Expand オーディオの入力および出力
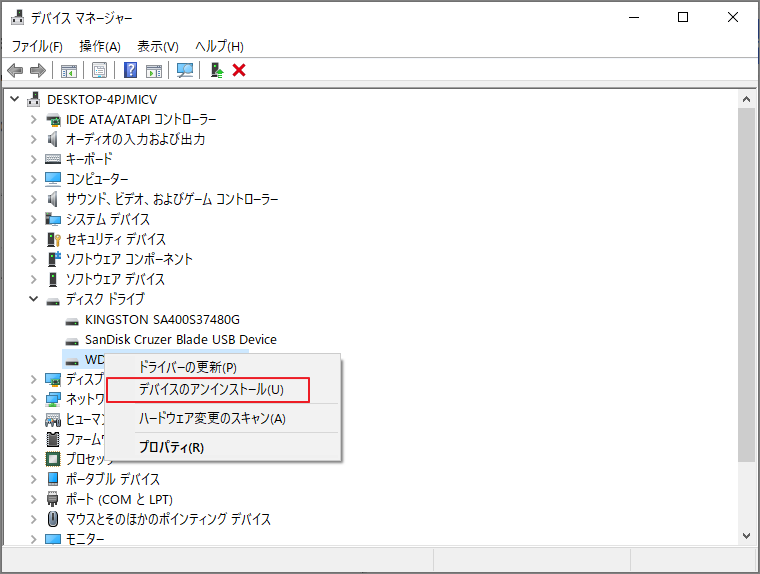 (33, 139)
